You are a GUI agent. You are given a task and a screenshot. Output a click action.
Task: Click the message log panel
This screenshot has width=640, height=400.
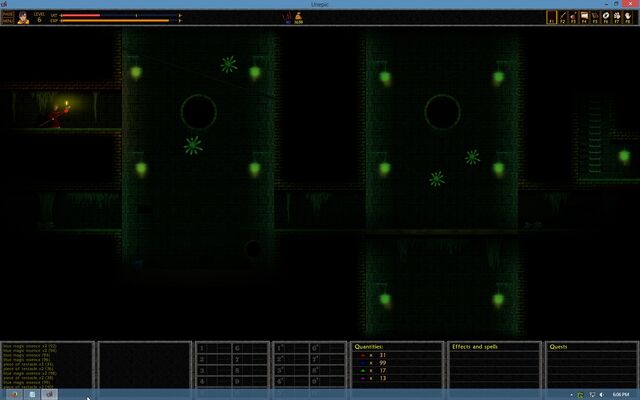pos(47,365)
